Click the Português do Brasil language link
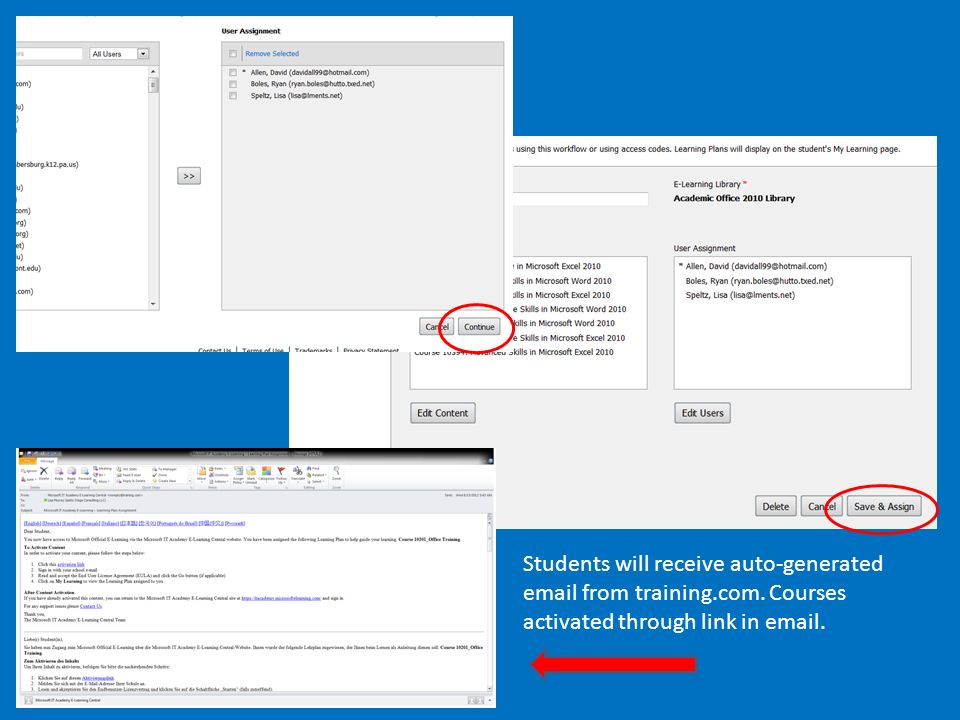 (177, 523)
